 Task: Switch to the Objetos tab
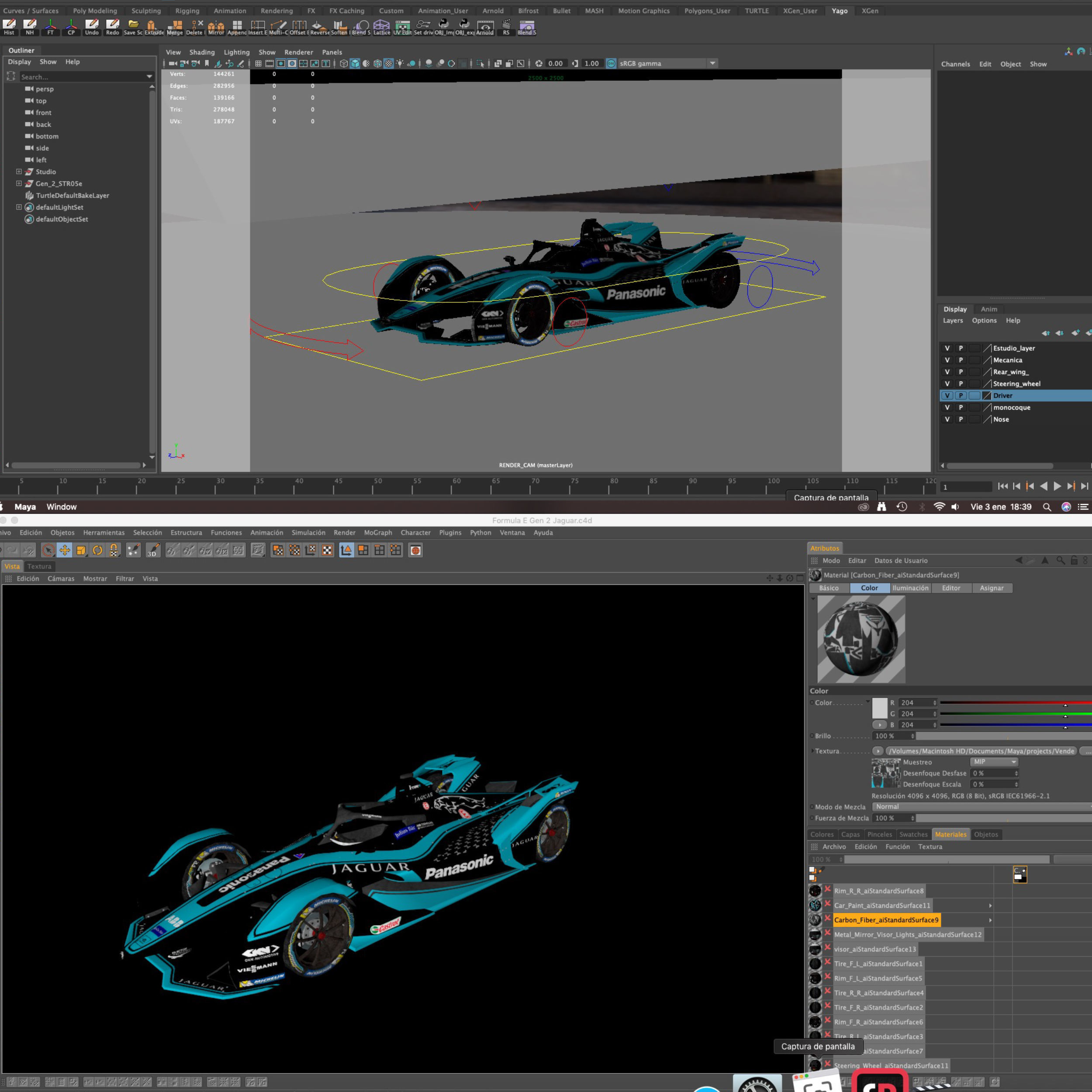pyautogui.click(x=986, y=834)
